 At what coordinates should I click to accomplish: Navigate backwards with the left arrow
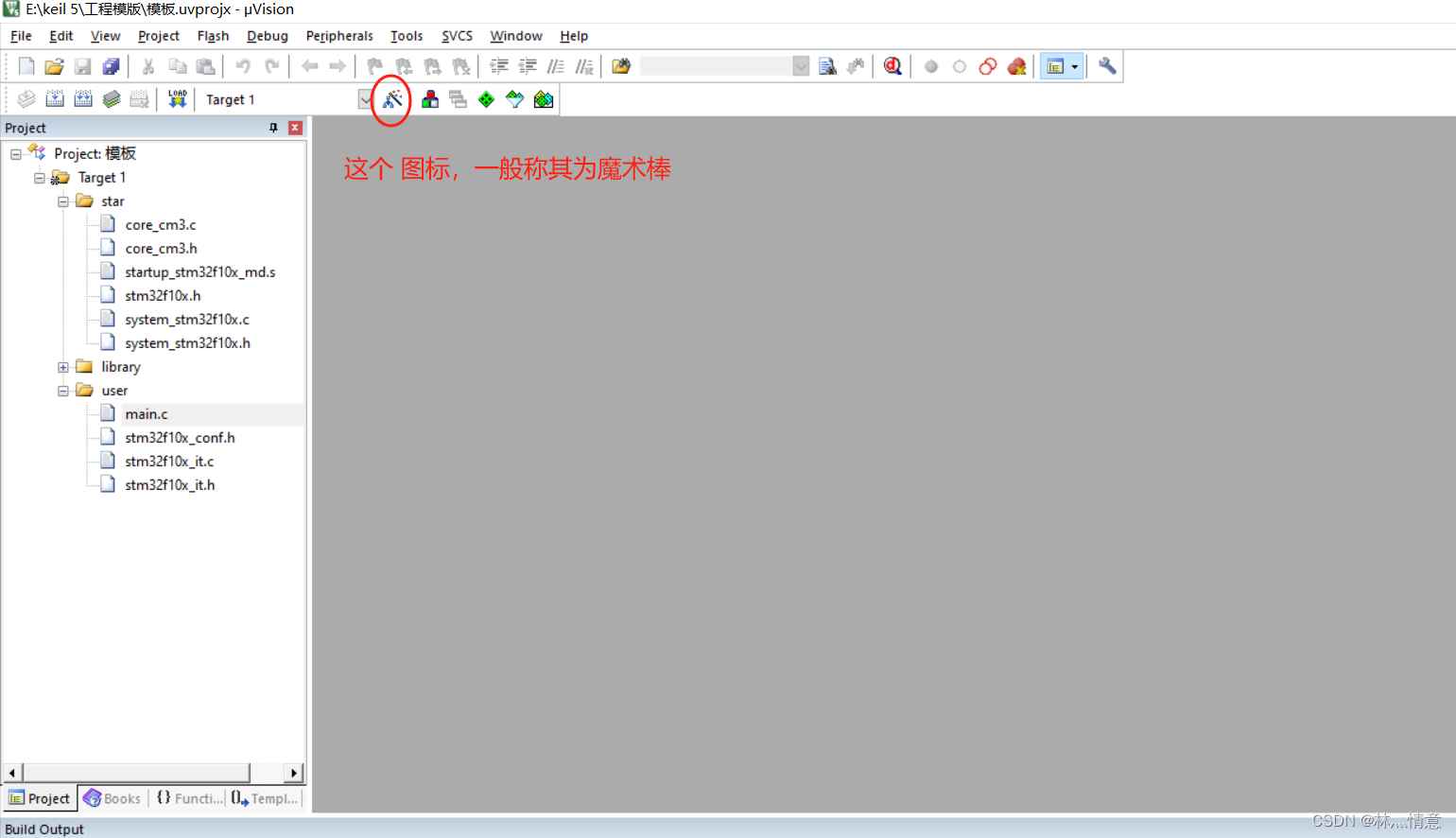click(x=309, y=66)
